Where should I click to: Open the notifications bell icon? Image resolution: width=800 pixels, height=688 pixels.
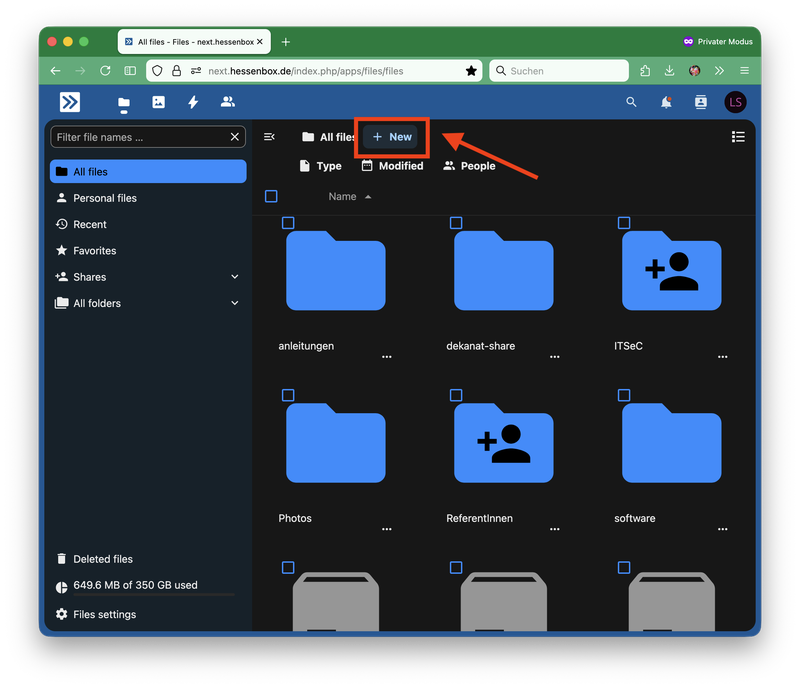click(666, 103)
